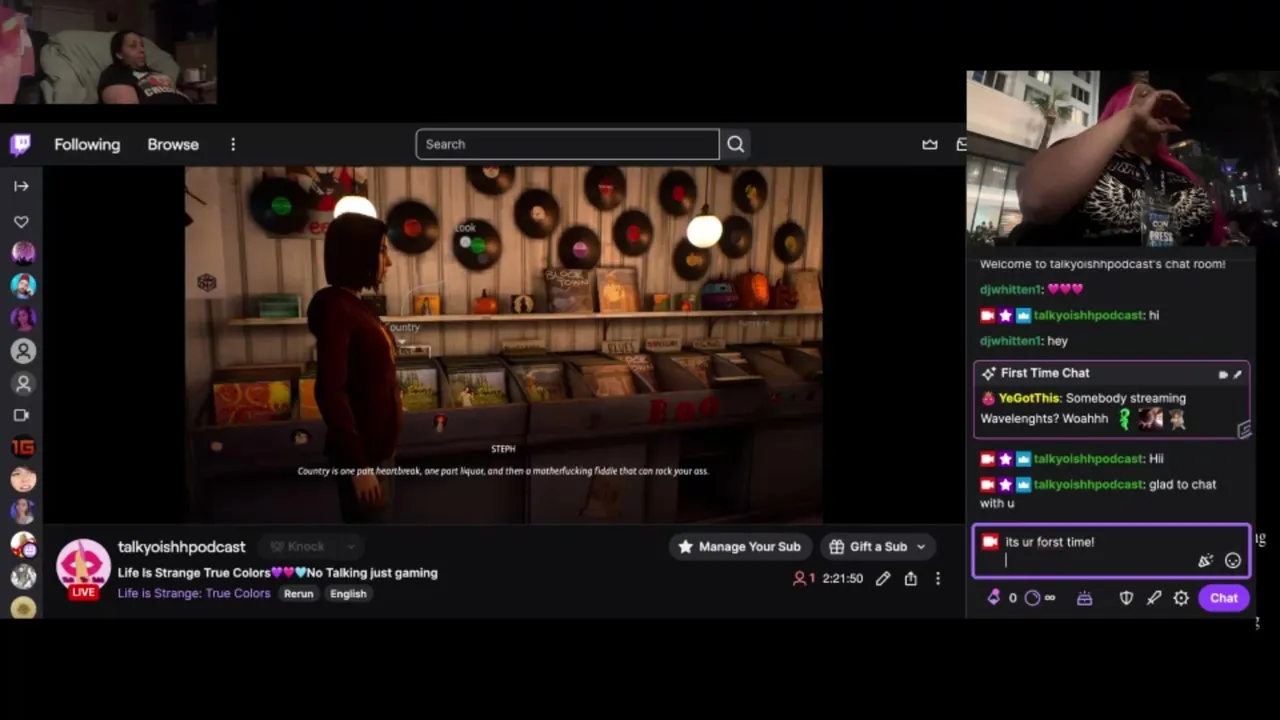Click the viewer count icon
The width and height of the screenshot is (1280, 720).
799,578
